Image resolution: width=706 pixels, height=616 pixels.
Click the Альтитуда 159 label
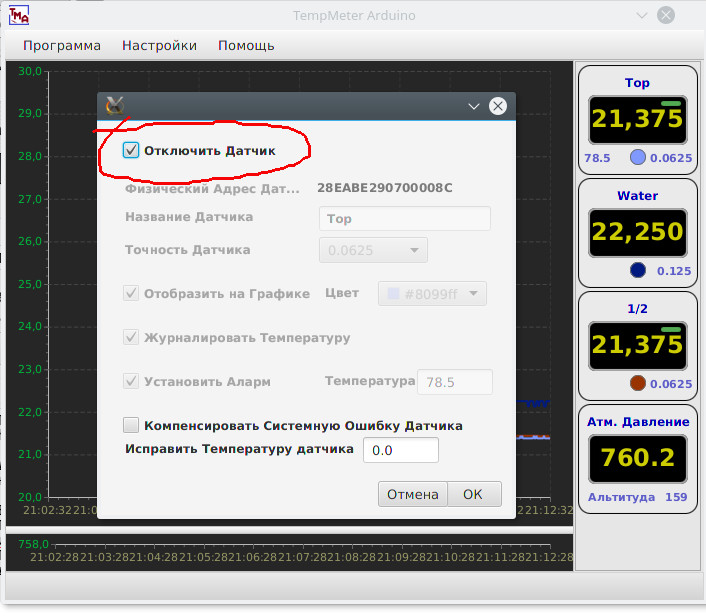[x=638, y=497]
